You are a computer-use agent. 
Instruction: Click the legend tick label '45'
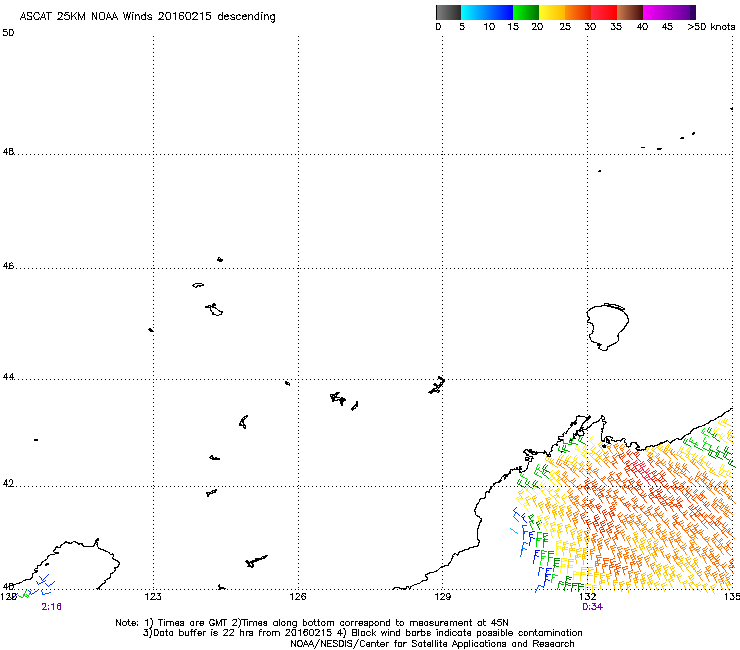(667, 27)
